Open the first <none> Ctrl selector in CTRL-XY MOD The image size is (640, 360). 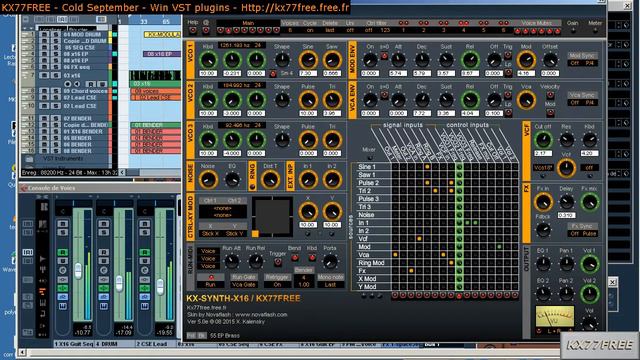pyautogui.click(x=222, y=208)
